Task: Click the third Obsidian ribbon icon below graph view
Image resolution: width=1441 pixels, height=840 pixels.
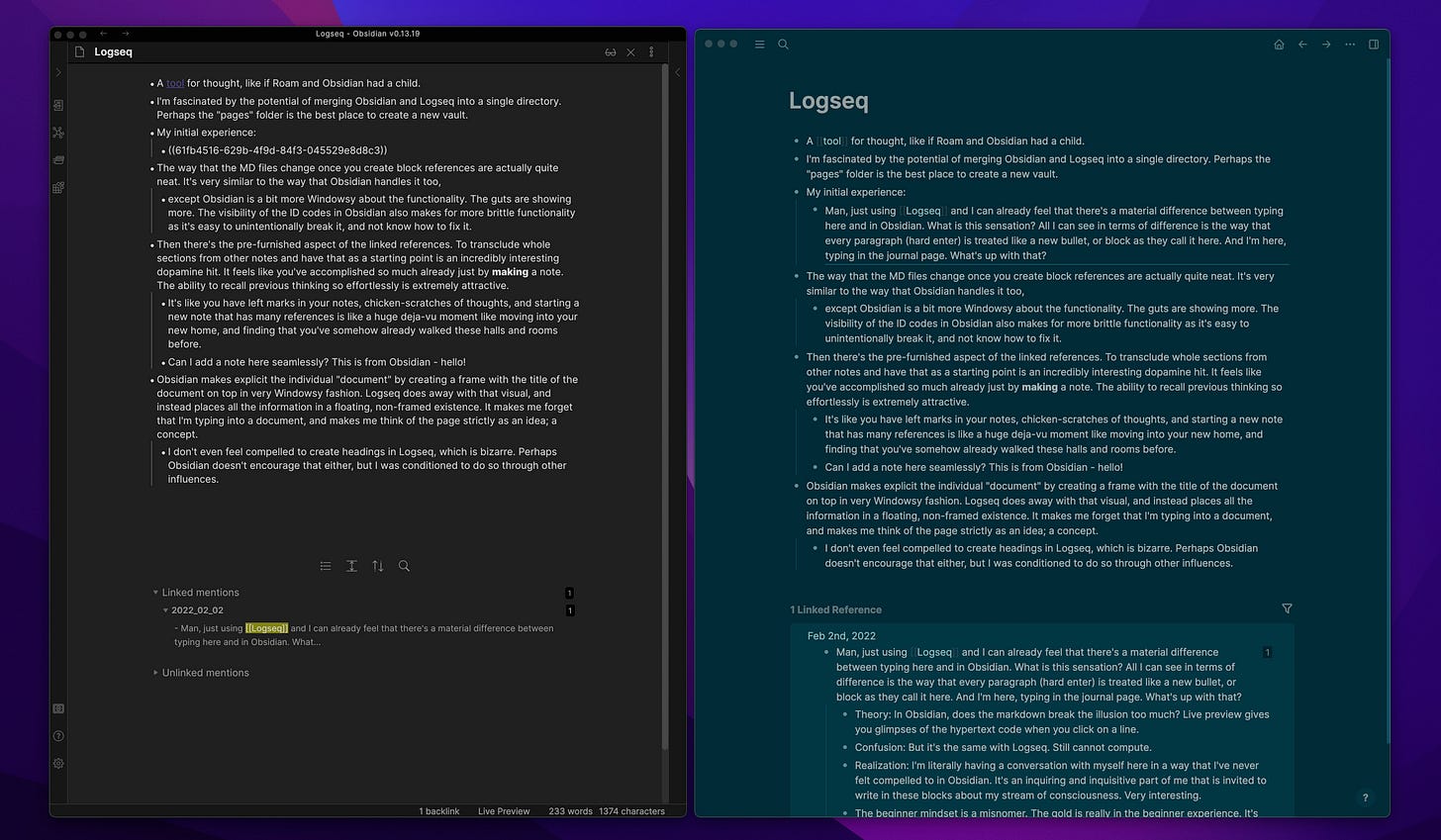Action: pos(58,160)
